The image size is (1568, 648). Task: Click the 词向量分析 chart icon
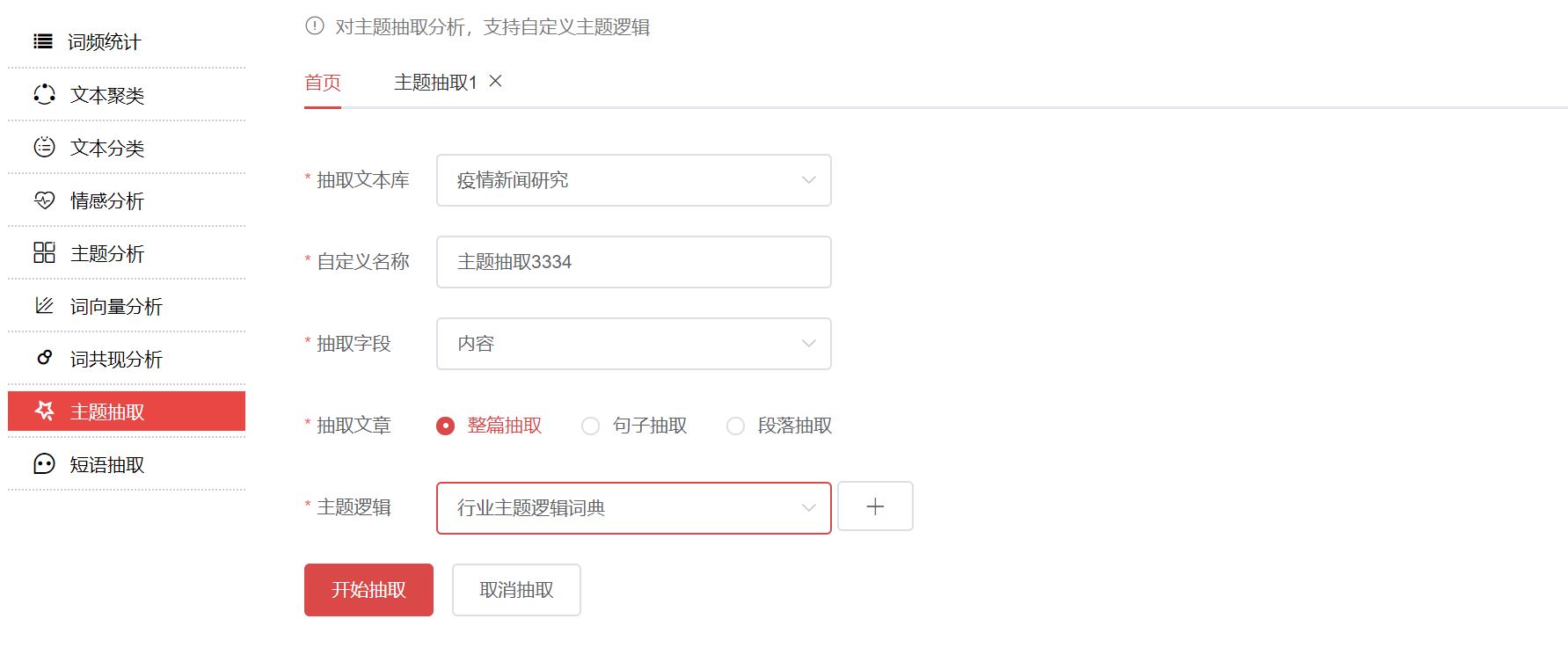click(44, 305)
